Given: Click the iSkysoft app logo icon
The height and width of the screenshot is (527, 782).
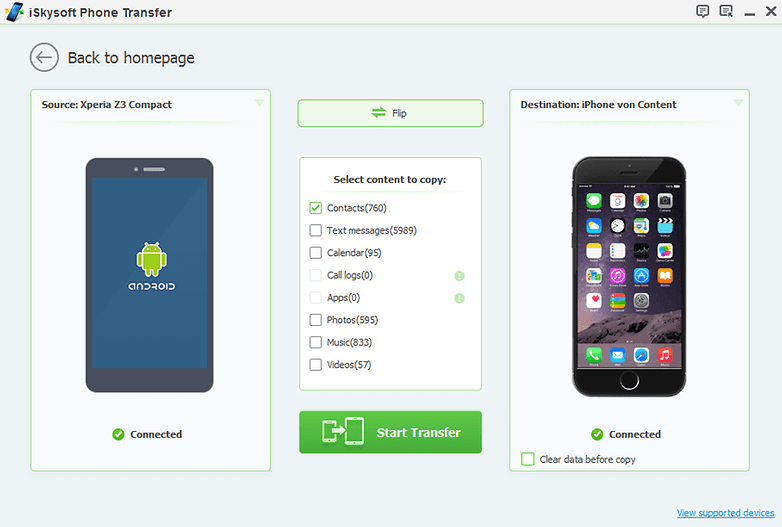Looking at the screenshot, I should pyautogui.click(x=14, y=12).
